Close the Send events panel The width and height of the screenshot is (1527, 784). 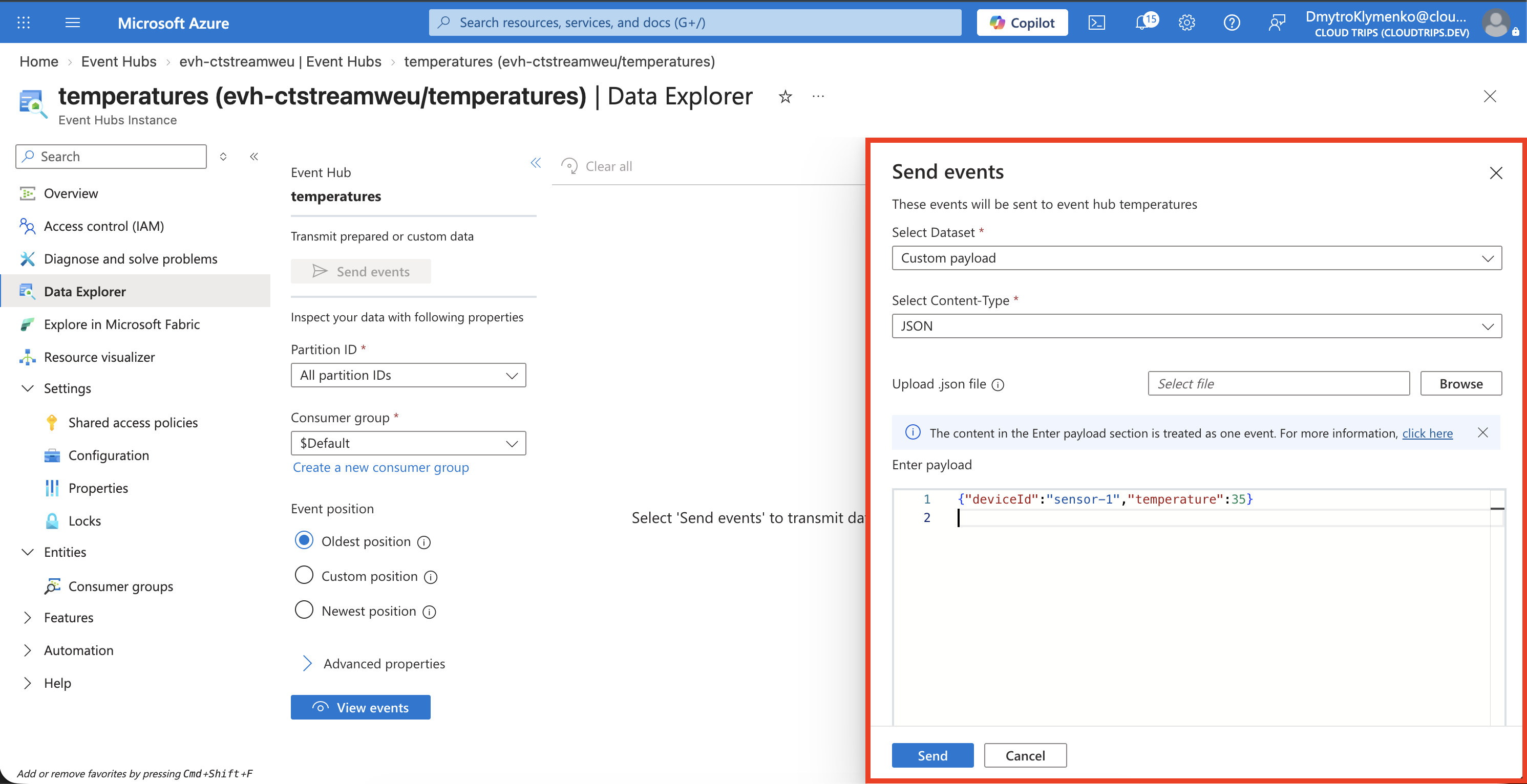pyautogui.click(x=1496, y=172)
